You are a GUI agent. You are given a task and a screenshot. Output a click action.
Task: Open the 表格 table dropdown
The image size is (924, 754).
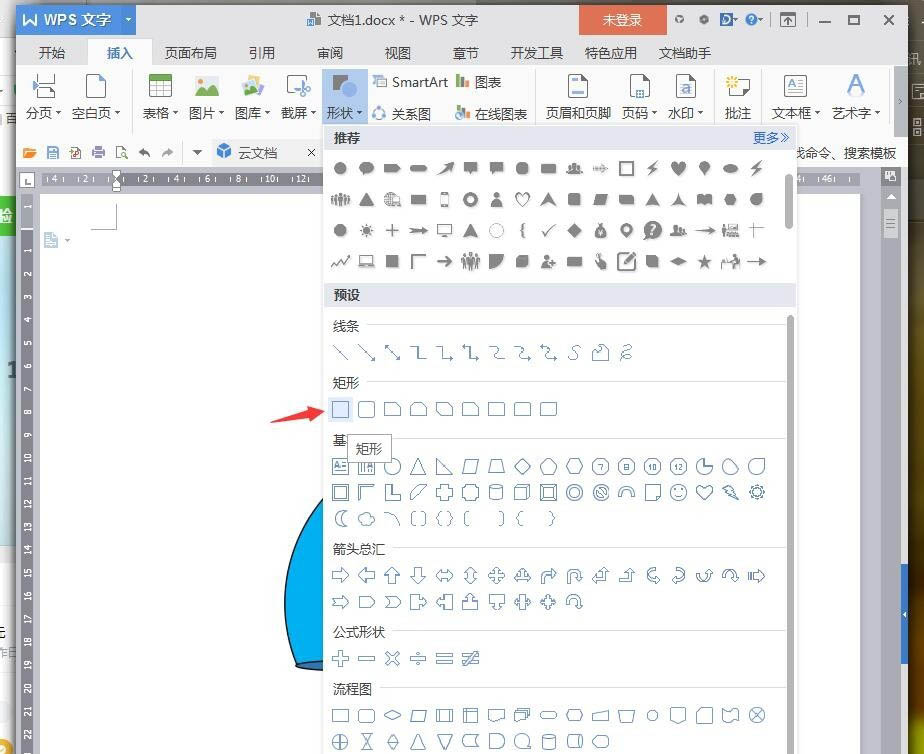tap(160, 113)
